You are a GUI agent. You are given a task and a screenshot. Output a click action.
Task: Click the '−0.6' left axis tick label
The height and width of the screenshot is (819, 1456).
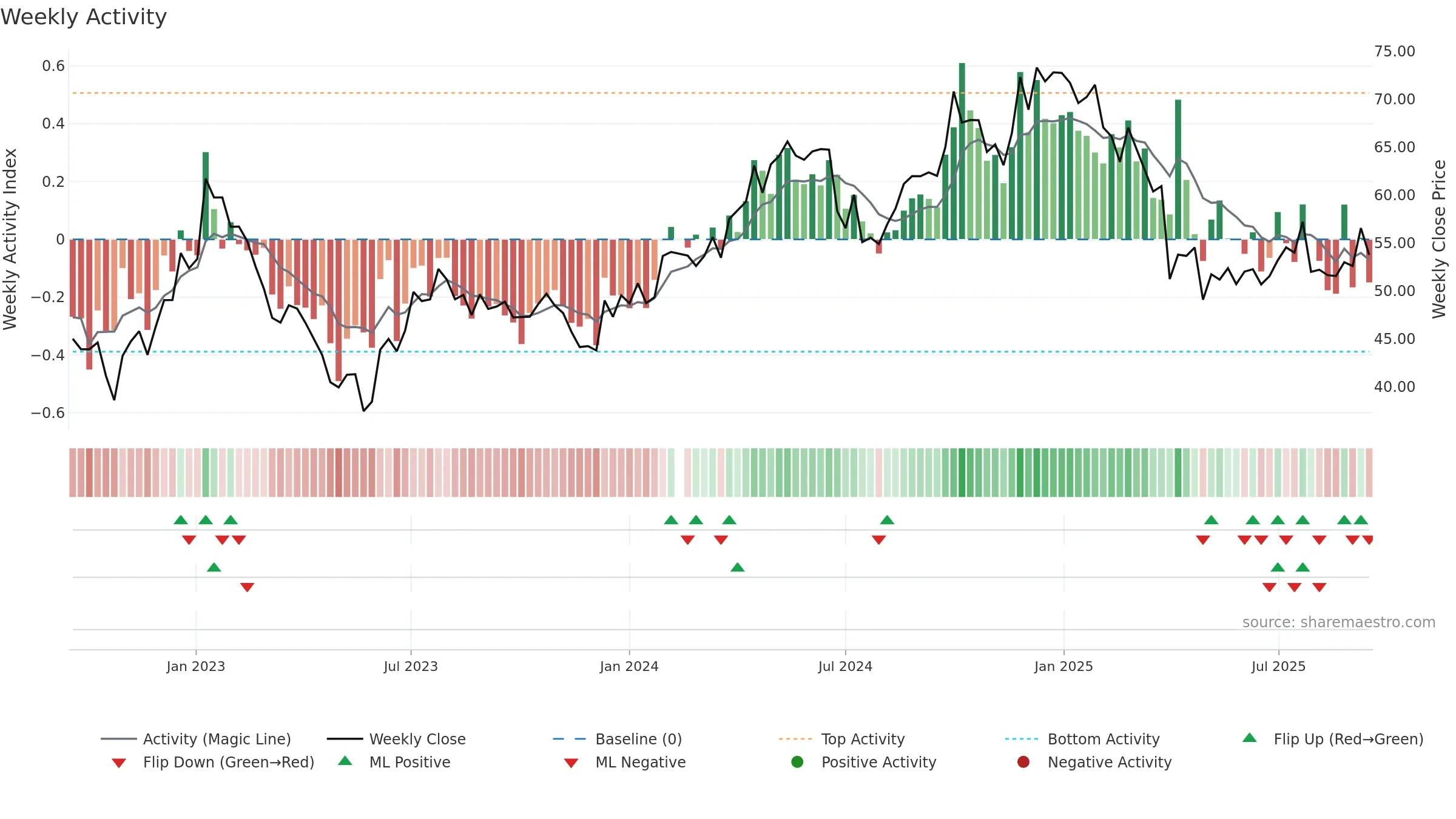tap(48, 413)
